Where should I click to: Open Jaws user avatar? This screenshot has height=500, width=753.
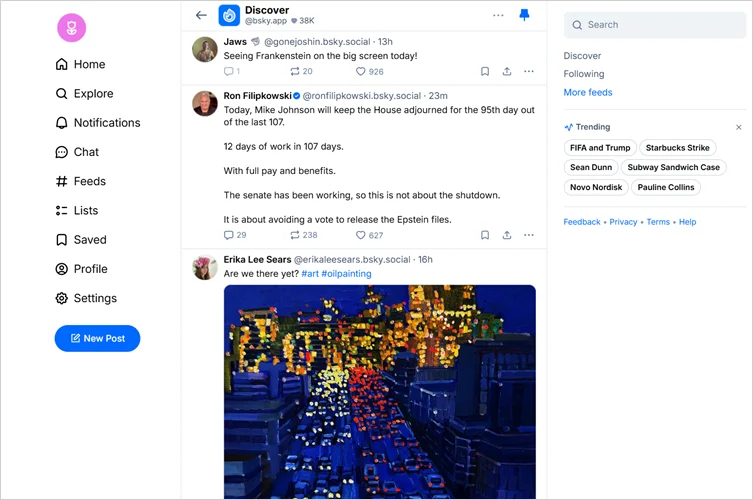tap(205, 49)
